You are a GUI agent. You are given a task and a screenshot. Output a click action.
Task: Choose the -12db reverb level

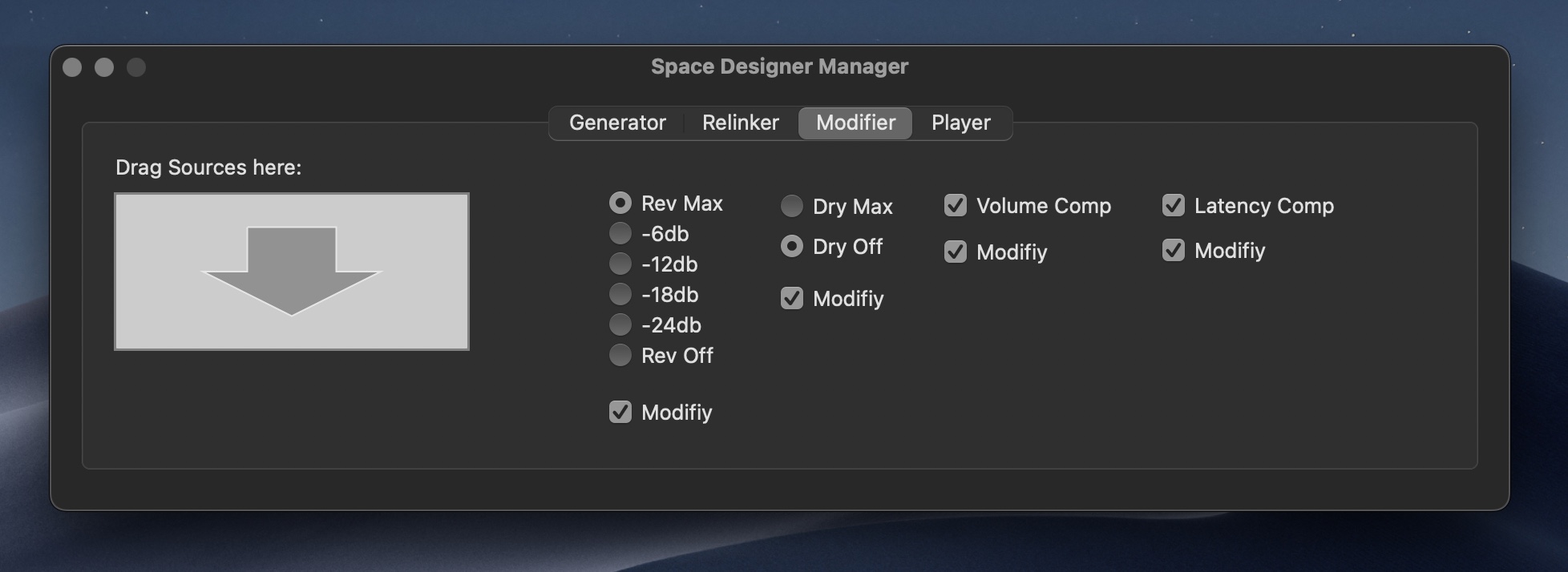[620, 264]
